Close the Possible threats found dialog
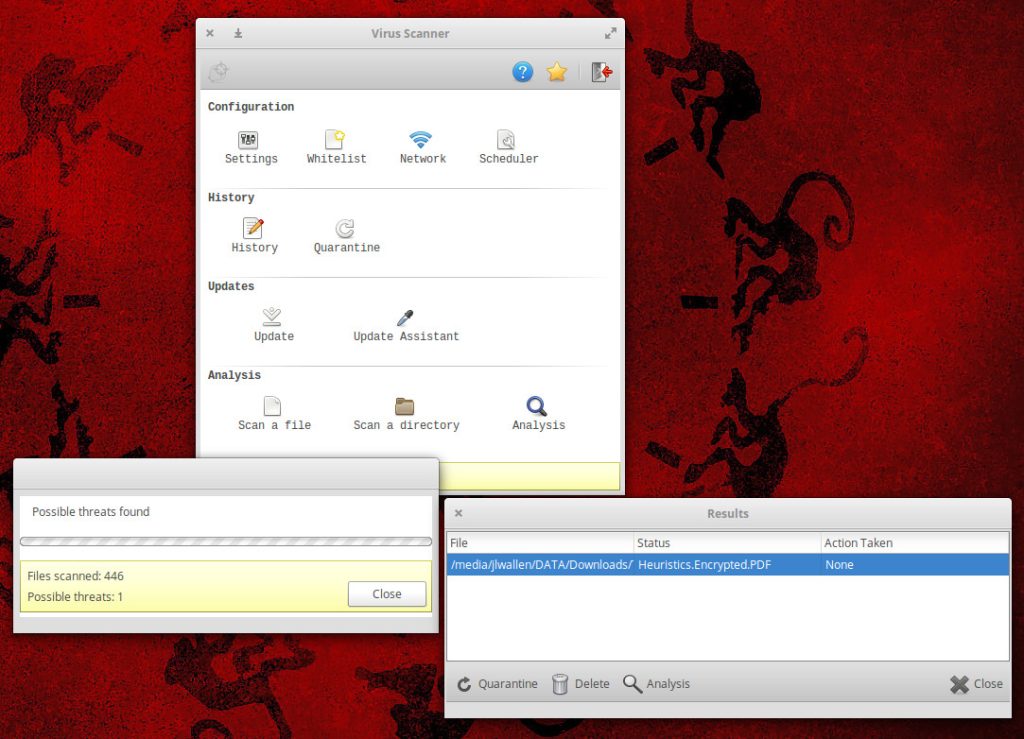This screenshot has width=1024, height=739. [387, 594]
